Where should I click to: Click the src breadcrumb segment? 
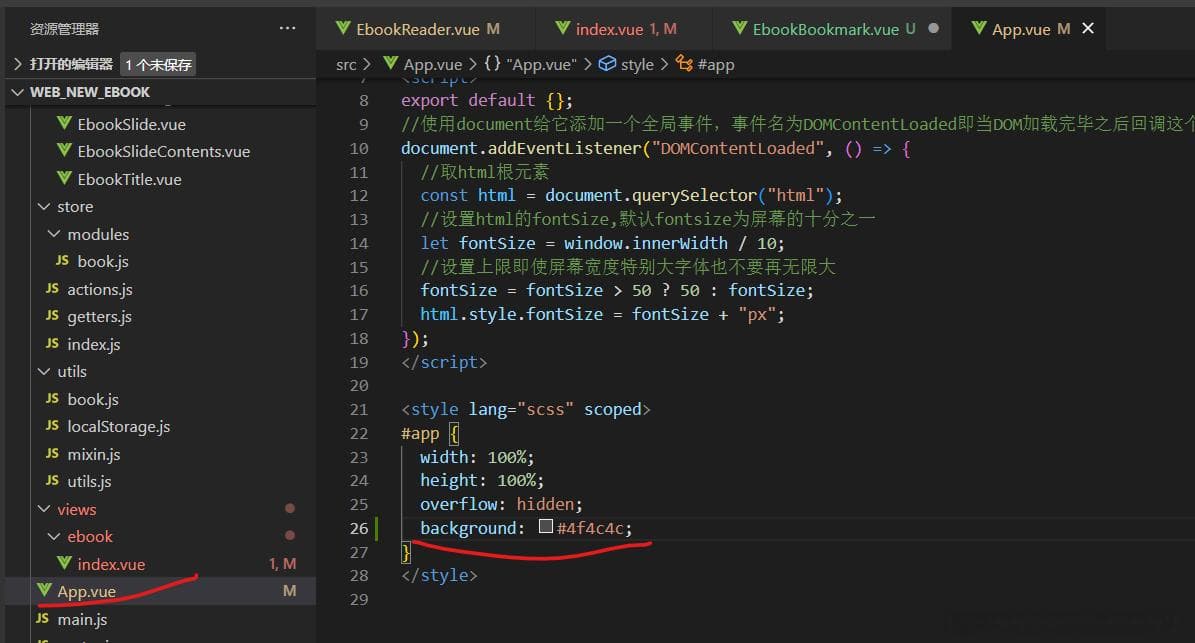[x=346, y=65]
